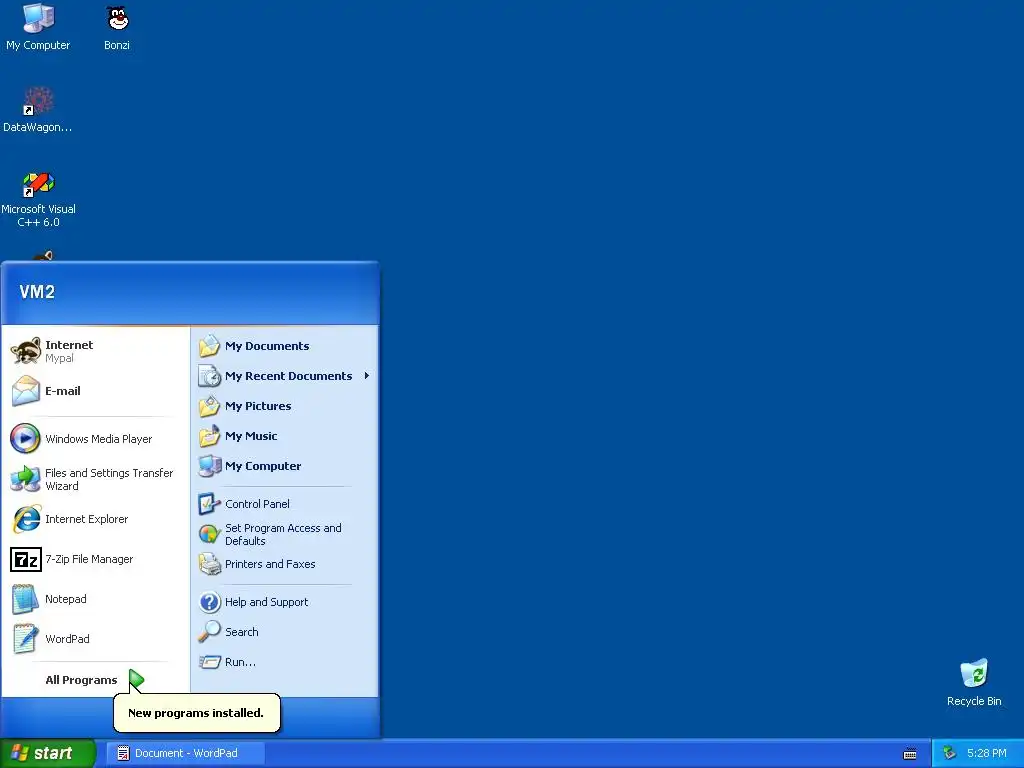Viewport: 1024px width, 768px height.
Task: Click the network tray icon beside the clock
Action: point(950,754)
